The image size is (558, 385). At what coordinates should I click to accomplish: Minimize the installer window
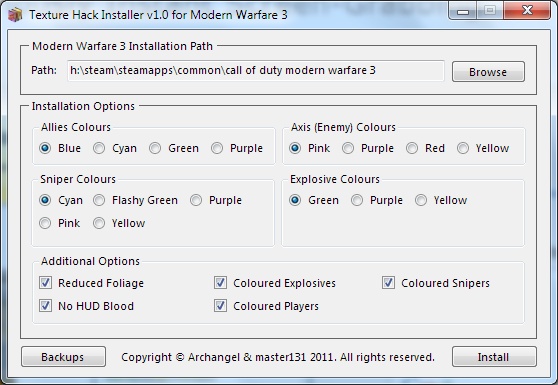(x=463, y=11)
